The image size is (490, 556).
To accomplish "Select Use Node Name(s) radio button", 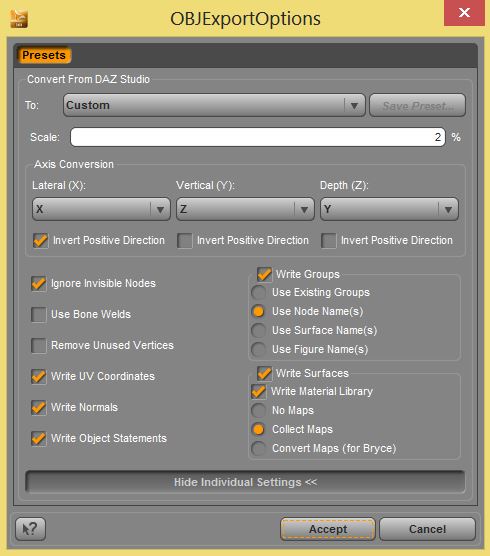I will pos(258,311).
